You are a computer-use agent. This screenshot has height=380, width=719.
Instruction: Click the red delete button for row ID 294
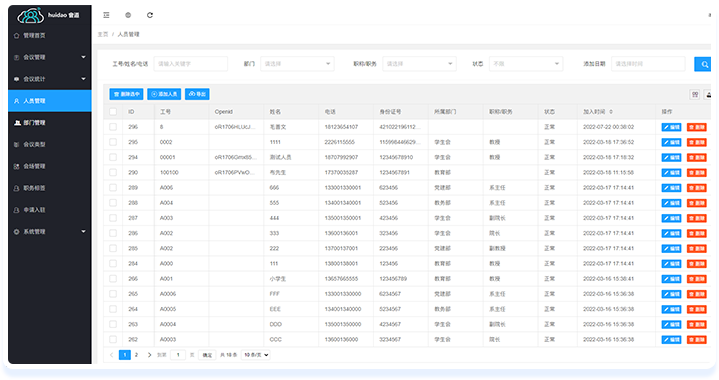click(697, 157)
